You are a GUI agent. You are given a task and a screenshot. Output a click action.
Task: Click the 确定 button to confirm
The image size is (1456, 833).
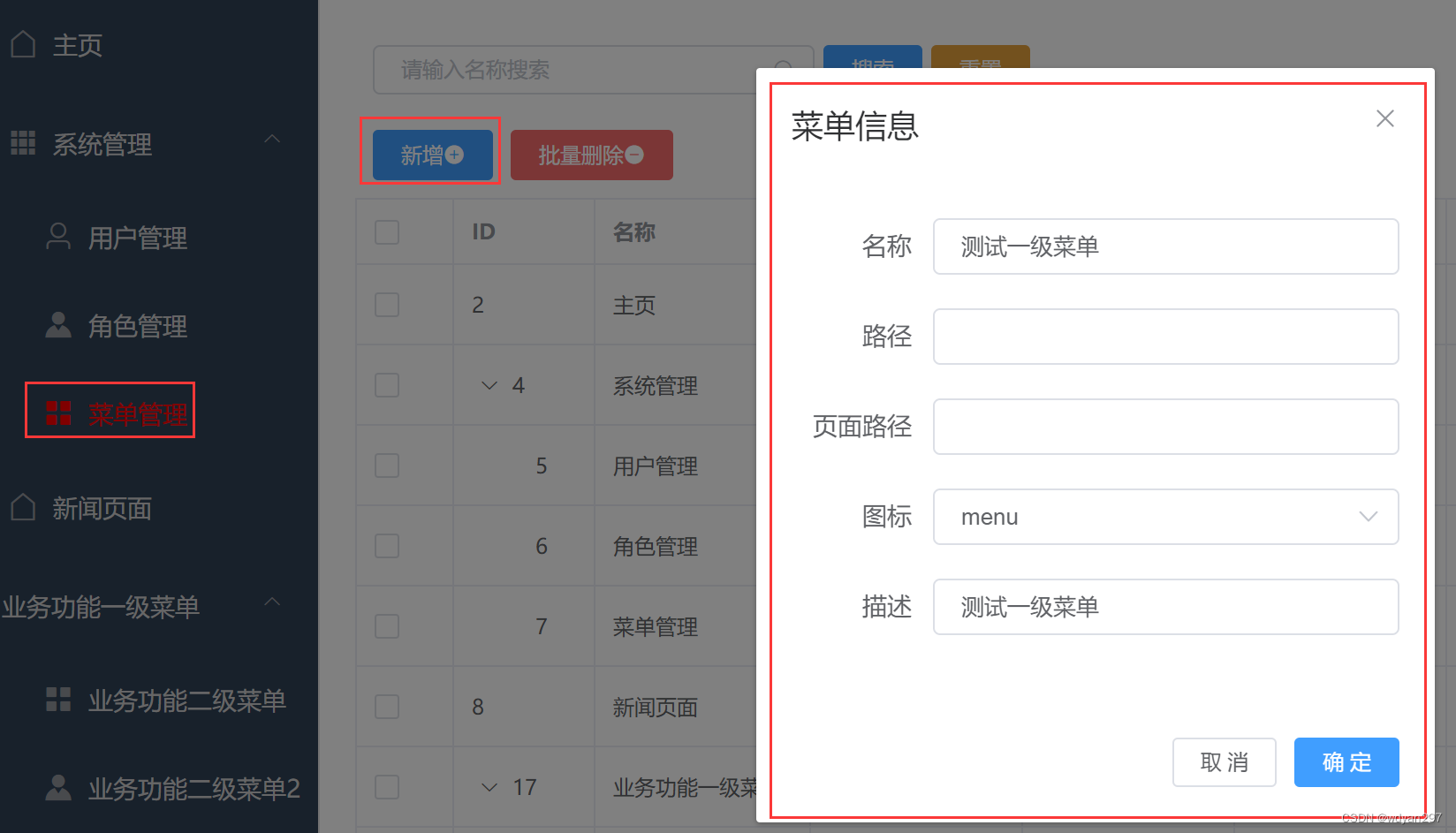pos(1346,761)
